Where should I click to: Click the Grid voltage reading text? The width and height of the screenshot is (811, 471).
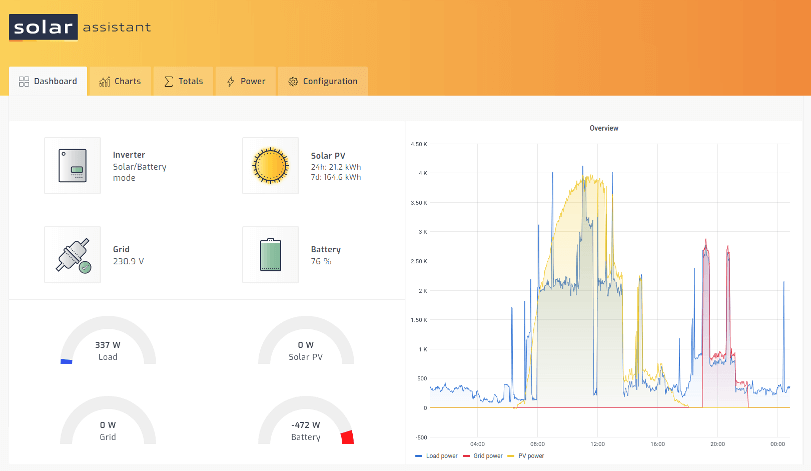pyautogui.click(x=129, y=261)
